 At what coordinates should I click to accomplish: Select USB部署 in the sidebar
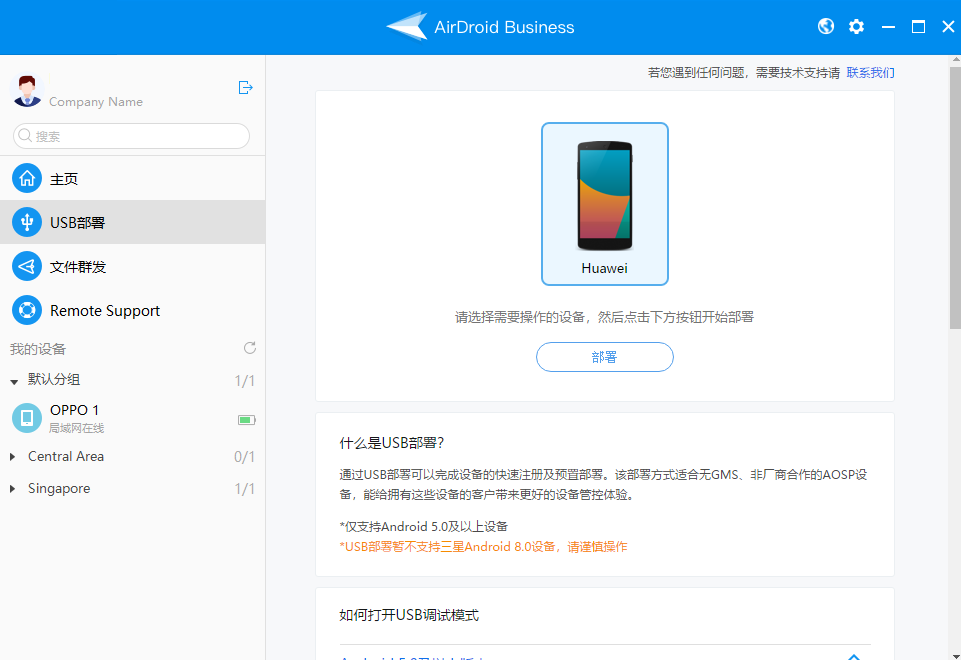point(132,222)
